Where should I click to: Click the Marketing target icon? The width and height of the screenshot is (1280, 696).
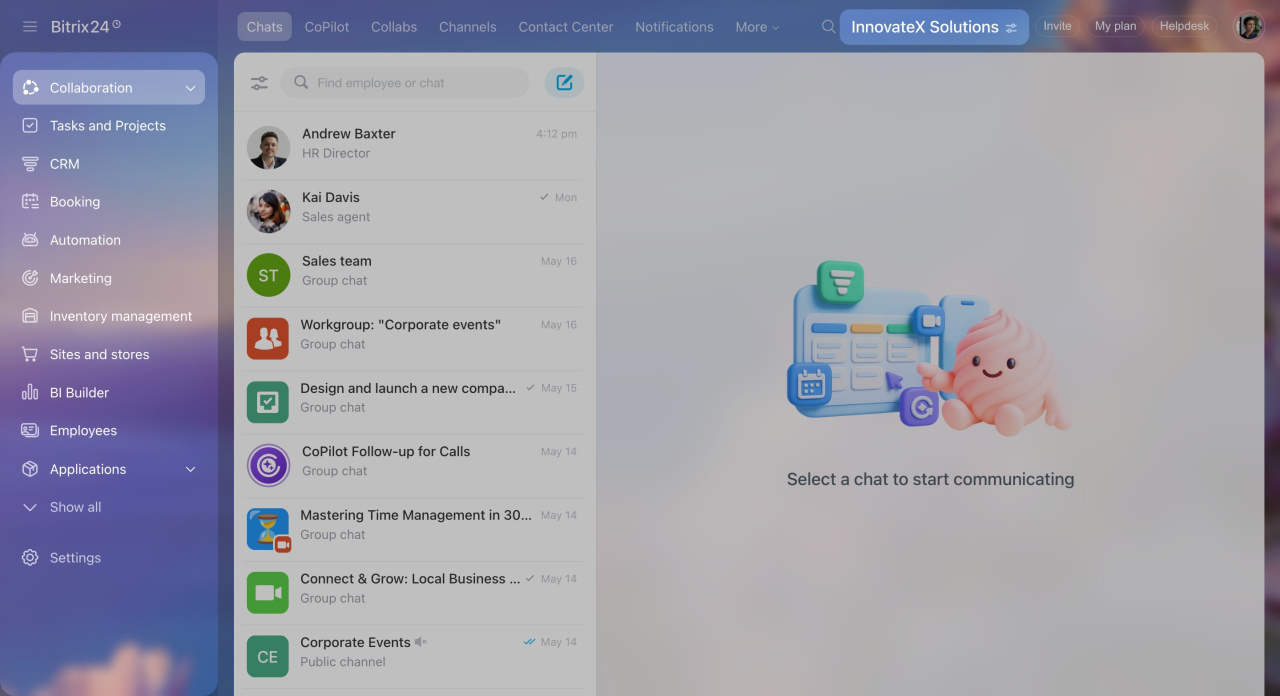coord(30,278)
